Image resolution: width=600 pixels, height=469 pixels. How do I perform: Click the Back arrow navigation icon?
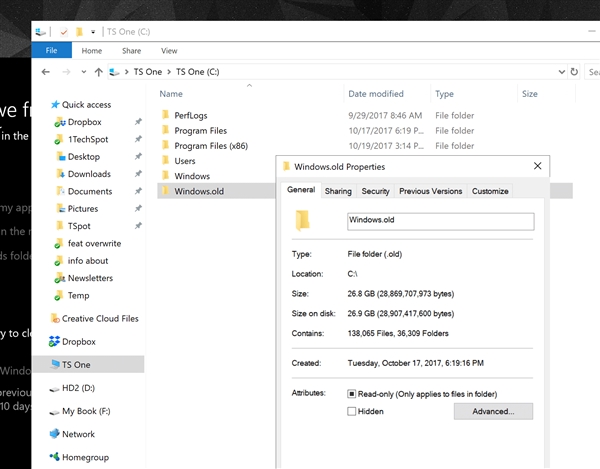pos(46,72)
